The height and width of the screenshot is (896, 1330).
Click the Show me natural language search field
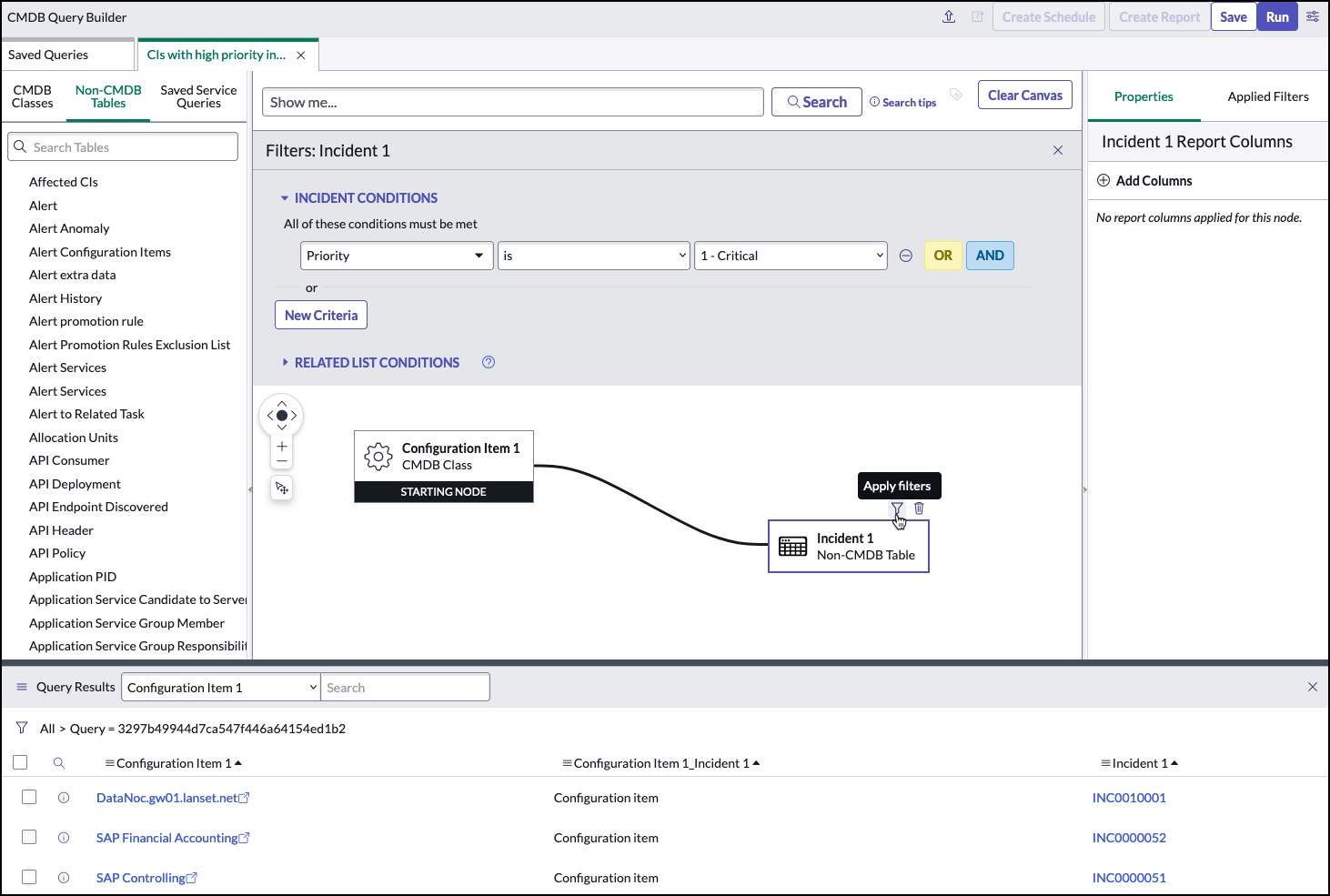coord(512,101)
